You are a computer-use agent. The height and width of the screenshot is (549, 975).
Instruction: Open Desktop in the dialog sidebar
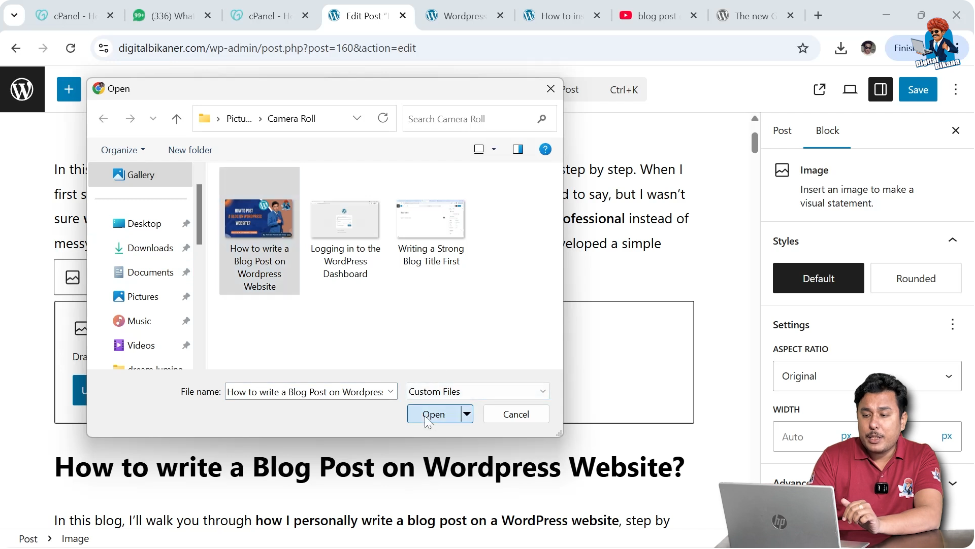point(144,224)
